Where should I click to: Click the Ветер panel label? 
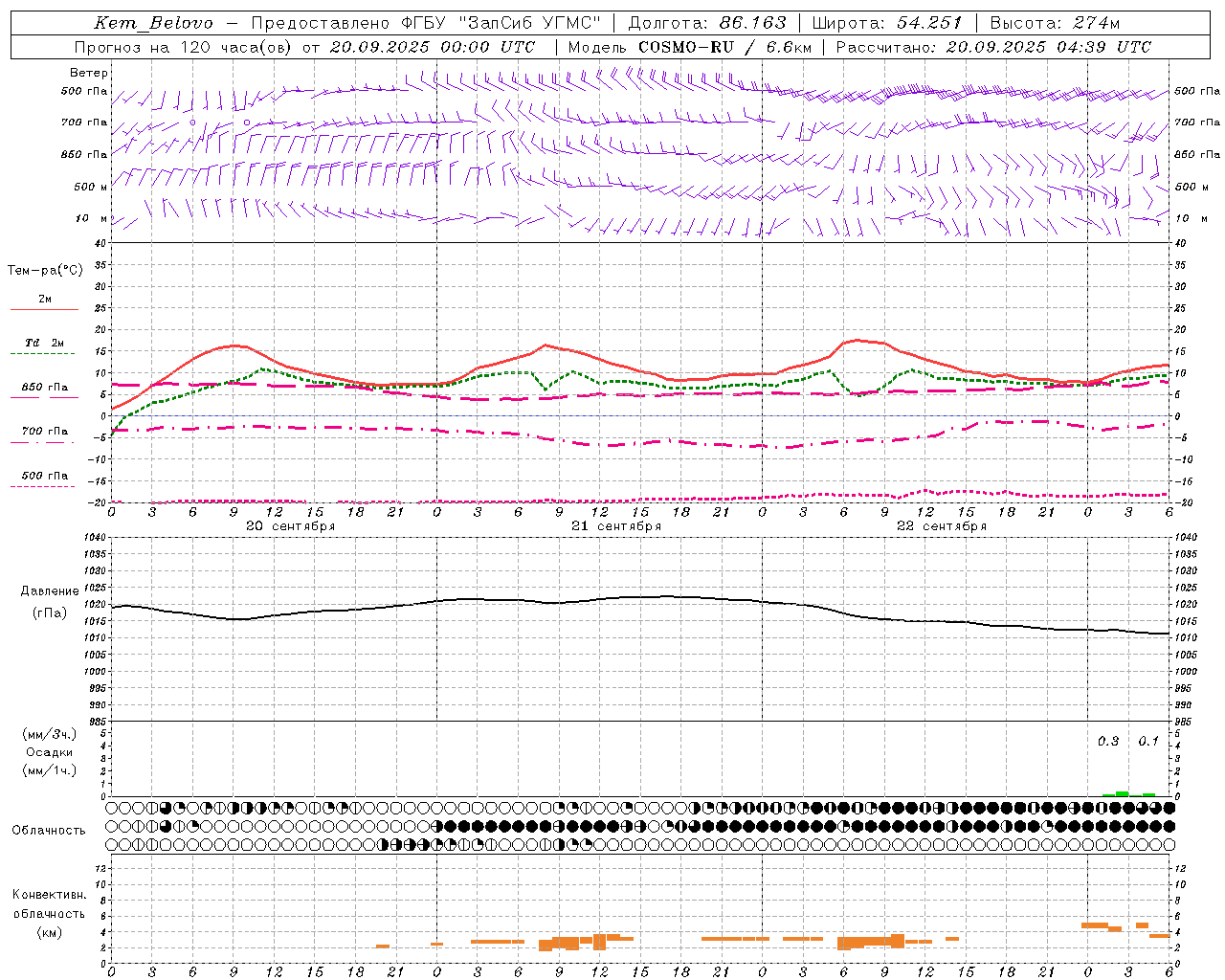point(89,73)
